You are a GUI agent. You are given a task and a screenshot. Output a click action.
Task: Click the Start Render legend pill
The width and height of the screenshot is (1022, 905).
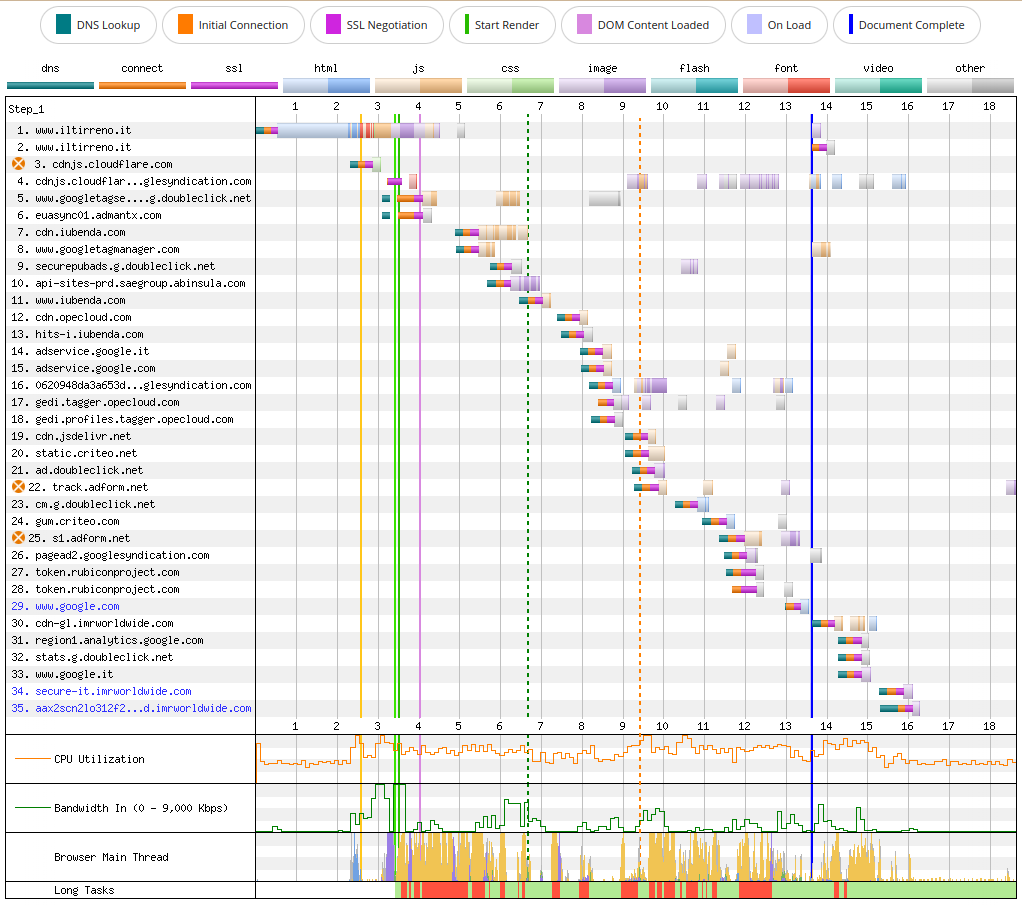click(x=503, y=25)
